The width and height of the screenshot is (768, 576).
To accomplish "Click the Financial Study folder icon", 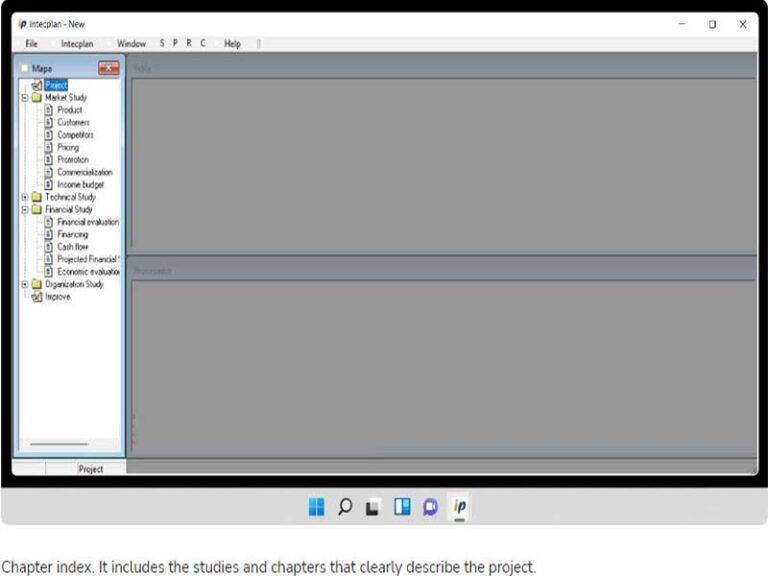I will (37, 210).
